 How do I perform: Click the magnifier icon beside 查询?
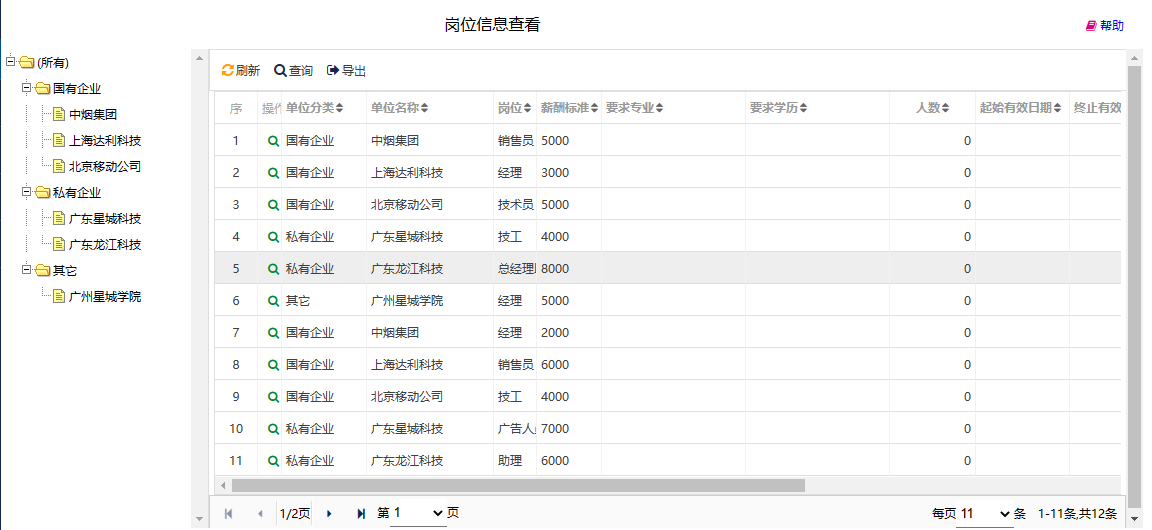tap(280, 71)
